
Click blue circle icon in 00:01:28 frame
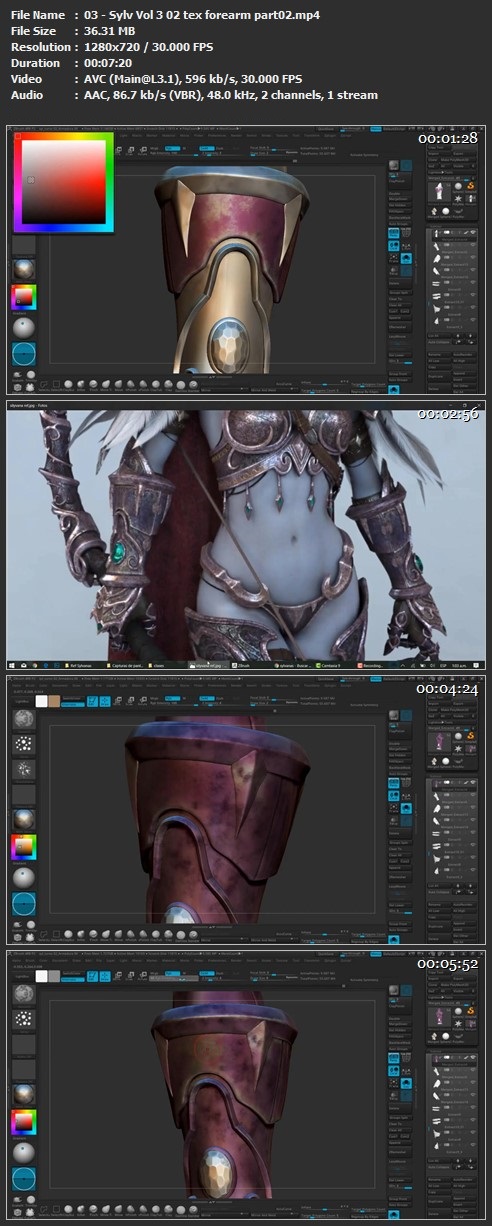23,354
